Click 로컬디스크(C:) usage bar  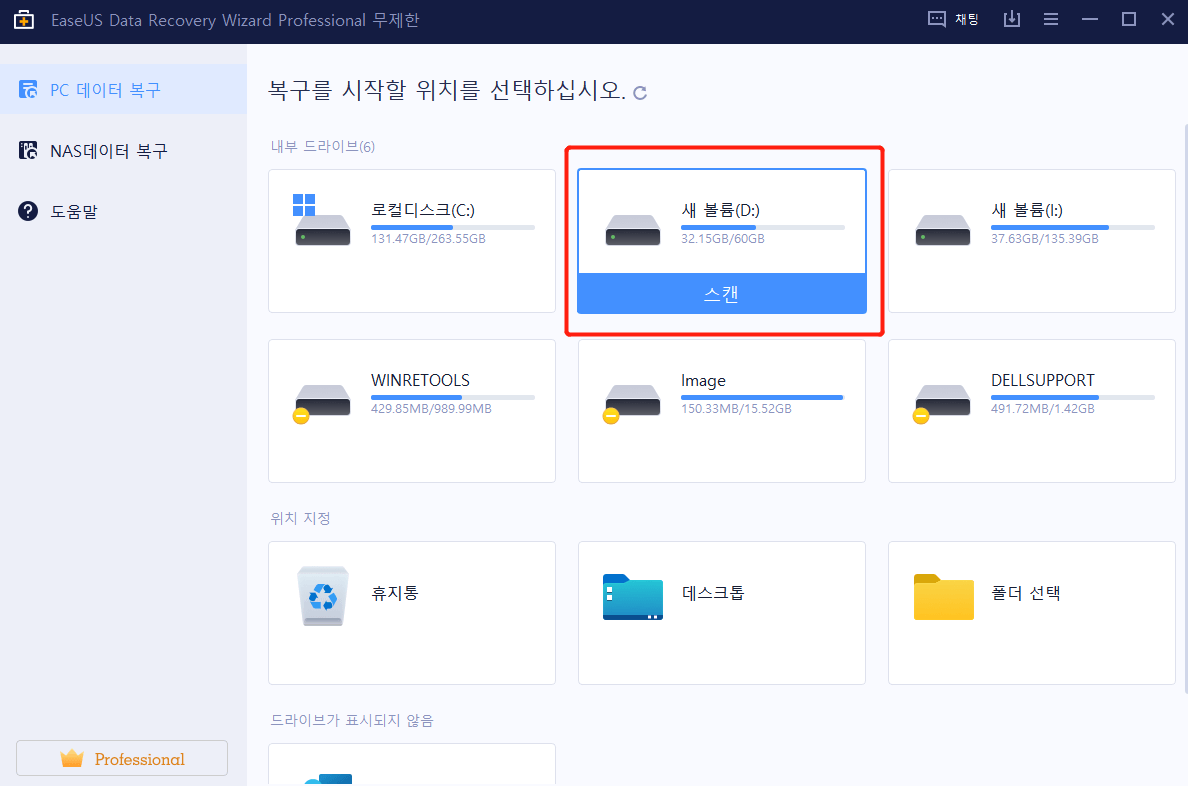pos(453,227)
